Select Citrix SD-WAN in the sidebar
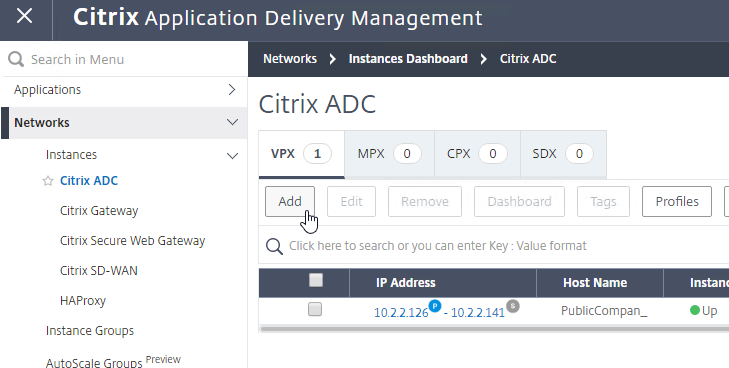 tap(99, 271)
